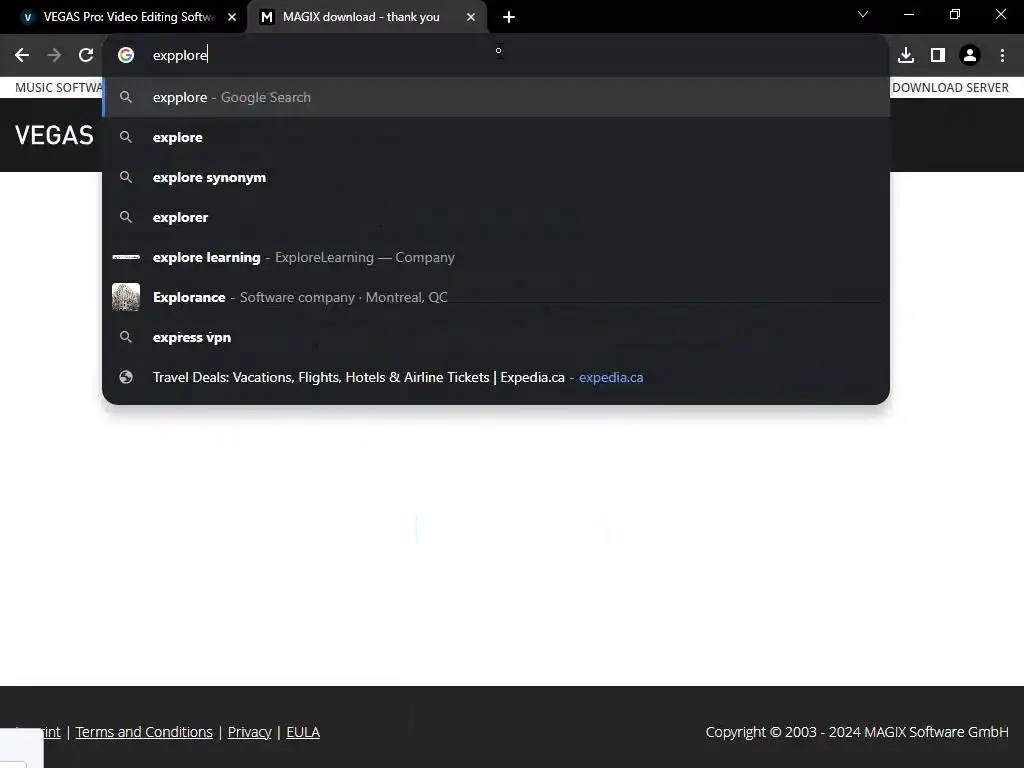Choose the 'explore' suggestion
The height and width of the screenshot is (768, 1024).
(x=496, y=137)
